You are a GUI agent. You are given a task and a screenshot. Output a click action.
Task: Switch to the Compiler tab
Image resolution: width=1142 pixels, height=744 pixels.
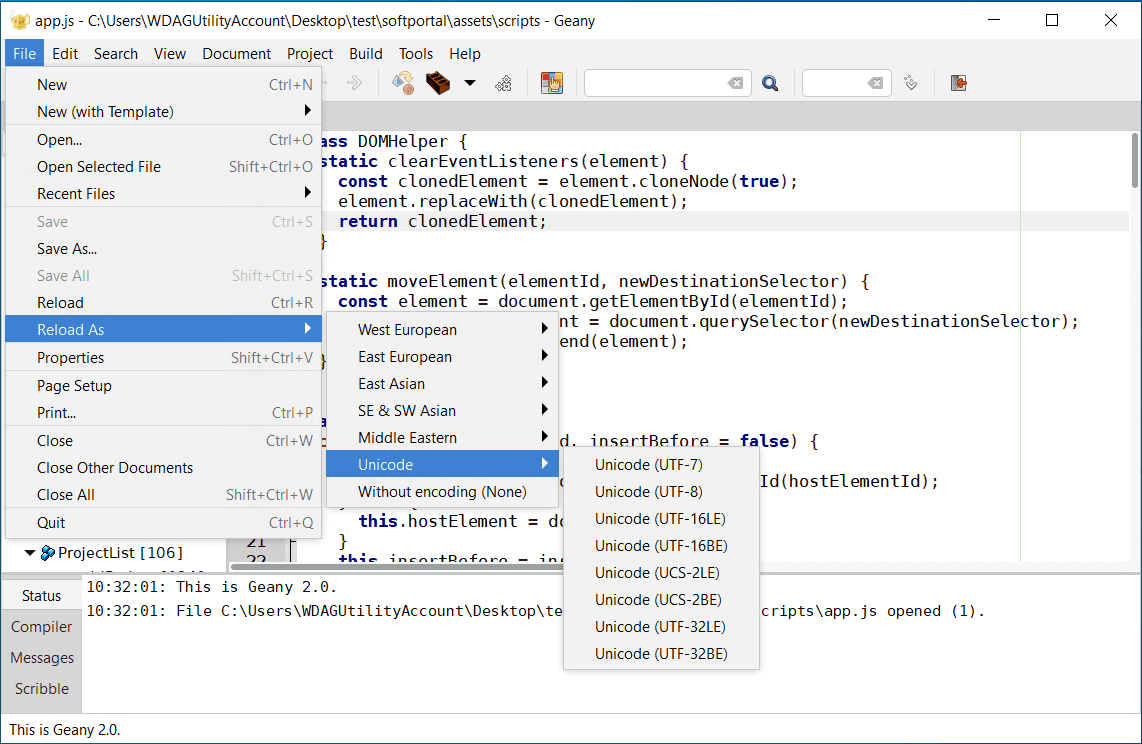(42, 627)
